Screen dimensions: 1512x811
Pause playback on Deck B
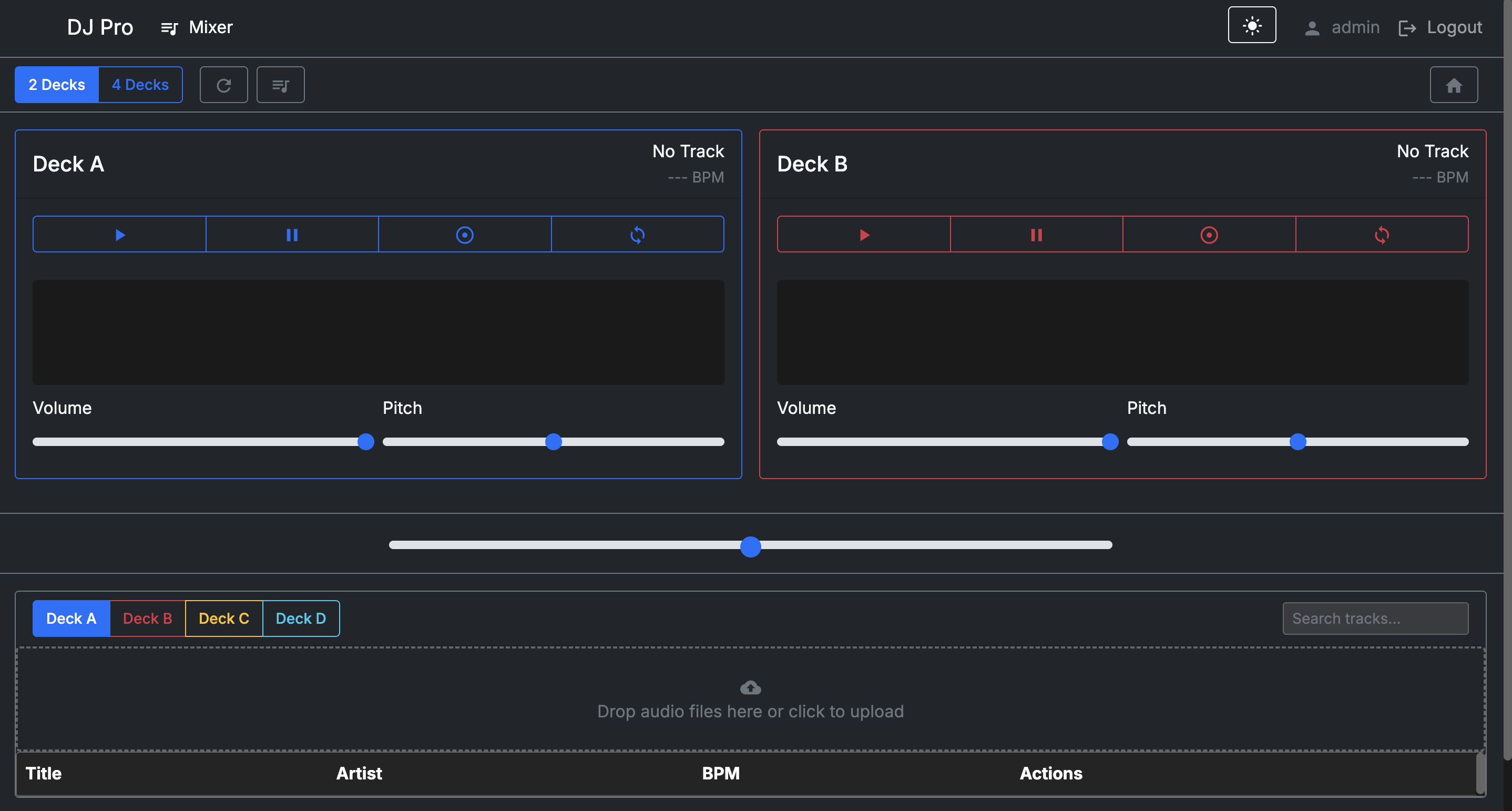(1036, 234)
